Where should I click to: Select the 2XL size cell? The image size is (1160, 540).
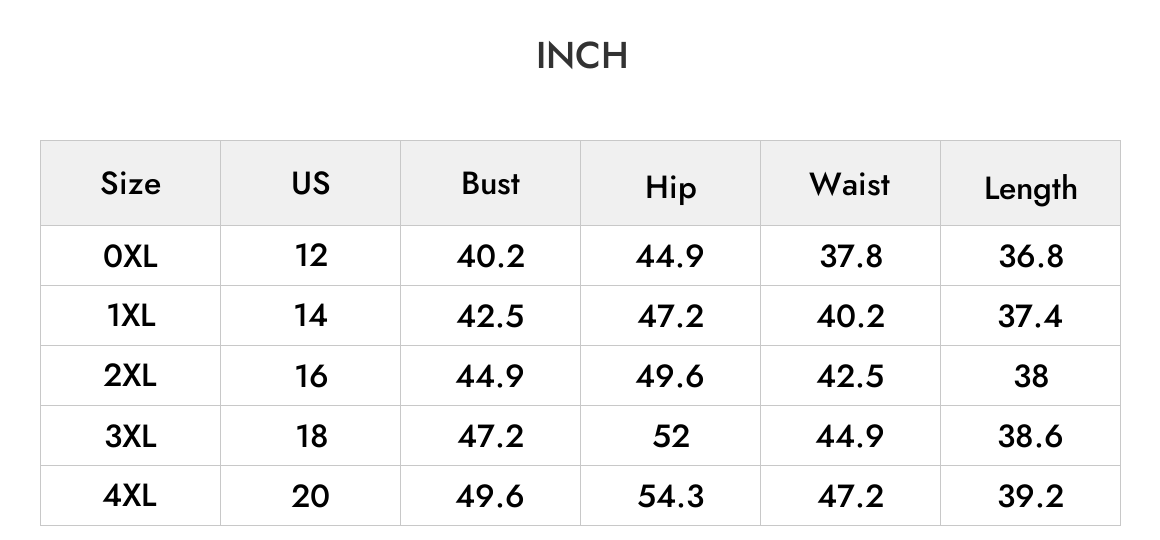point(130,376)
